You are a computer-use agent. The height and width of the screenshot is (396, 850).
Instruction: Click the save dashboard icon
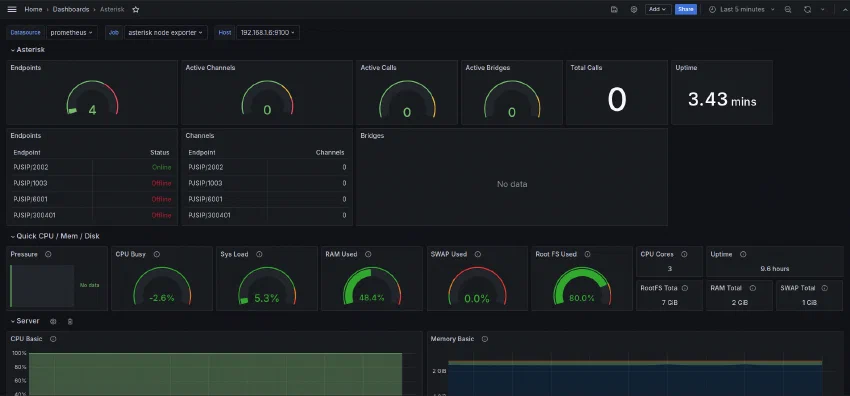[x=614, y=10]
